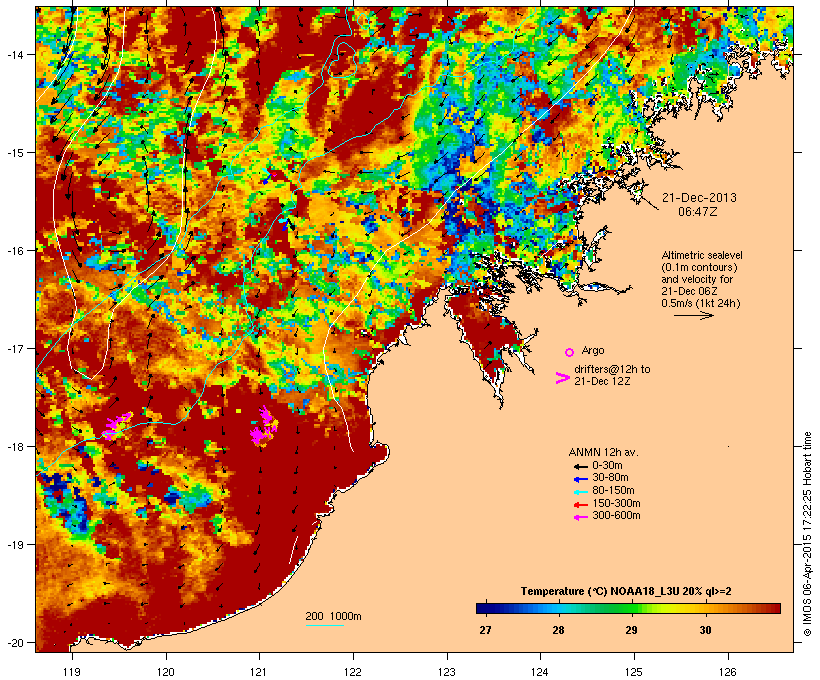Click latitude axis label -19
The image size is (820, 680).
coord(14,545)
